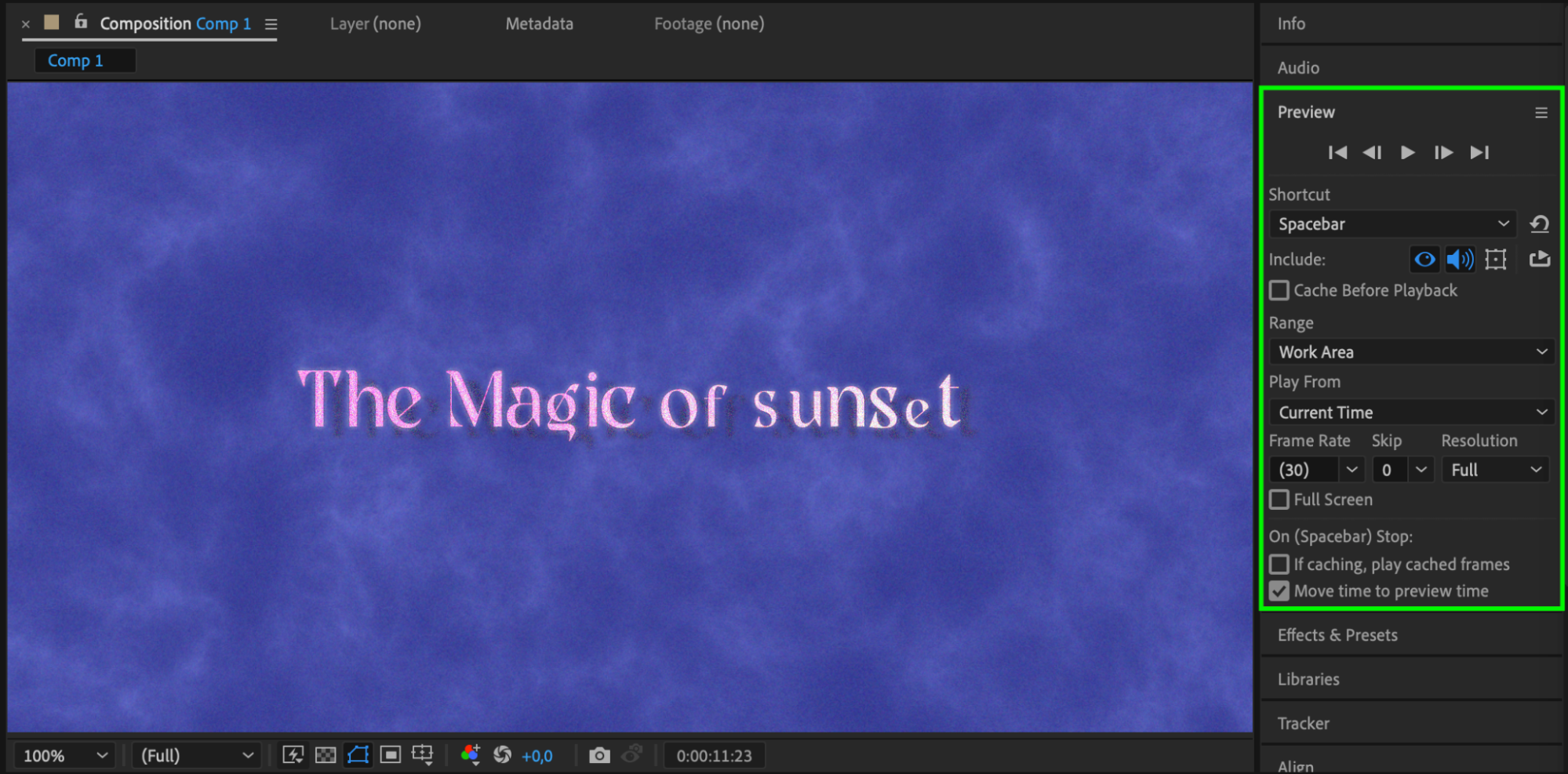Viewport: 1568px width, 774px height.
Task: Open grid and guide options
Action: tap(423, 755)
